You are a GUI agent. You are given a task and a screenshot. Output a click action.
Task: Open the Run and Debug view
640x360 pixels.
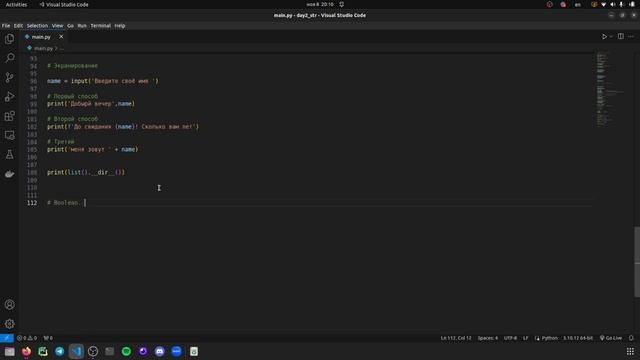(x=9, y=97)
